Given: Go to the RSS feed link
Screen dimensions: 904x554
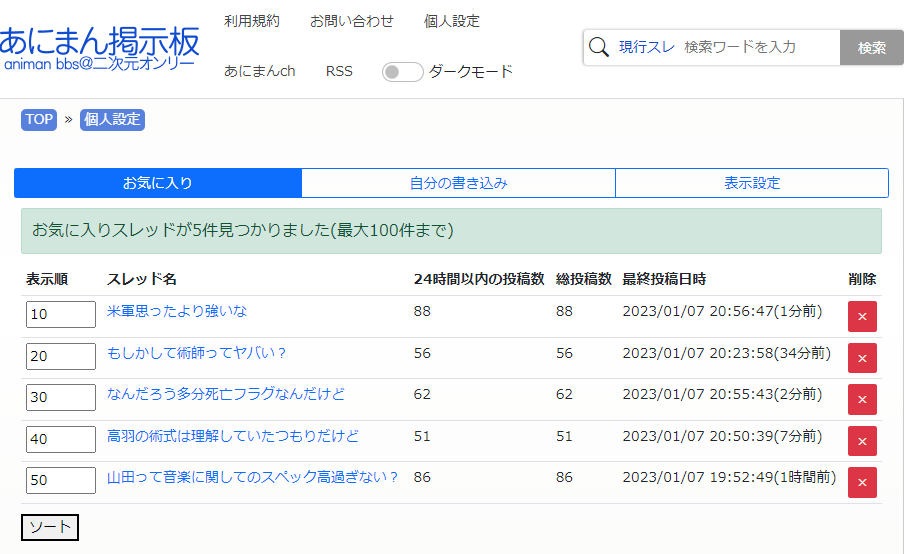Looking at the screenshot, I should [339, 72].
